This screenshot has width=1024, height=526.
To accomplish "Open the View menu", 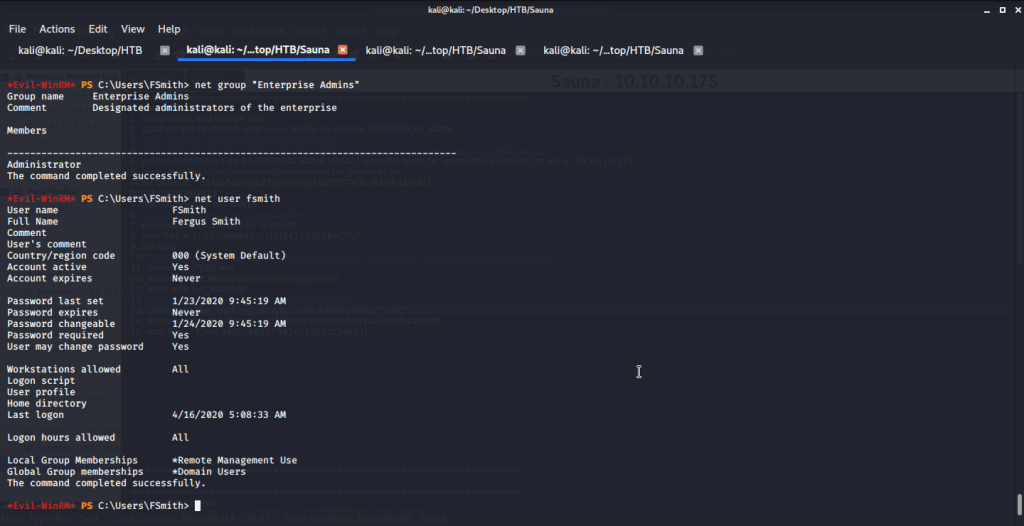I will (133, 29).
